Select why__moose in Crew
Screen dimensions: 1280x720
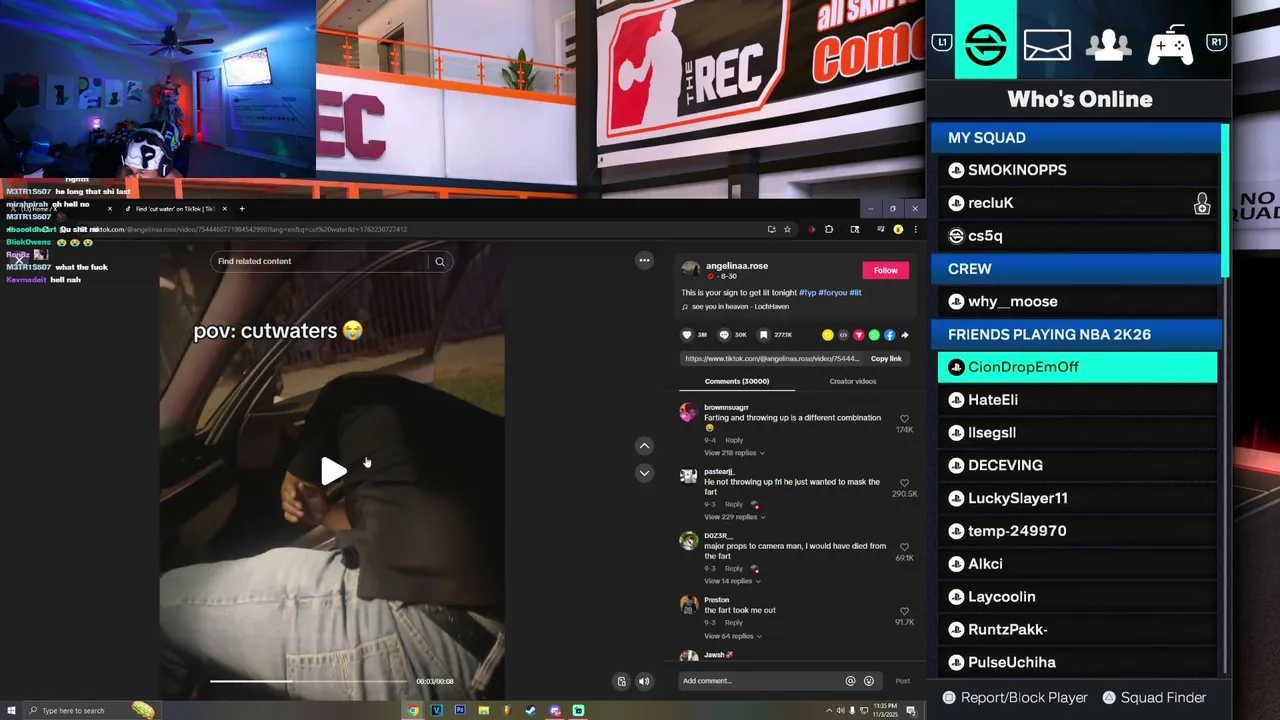1077,301
